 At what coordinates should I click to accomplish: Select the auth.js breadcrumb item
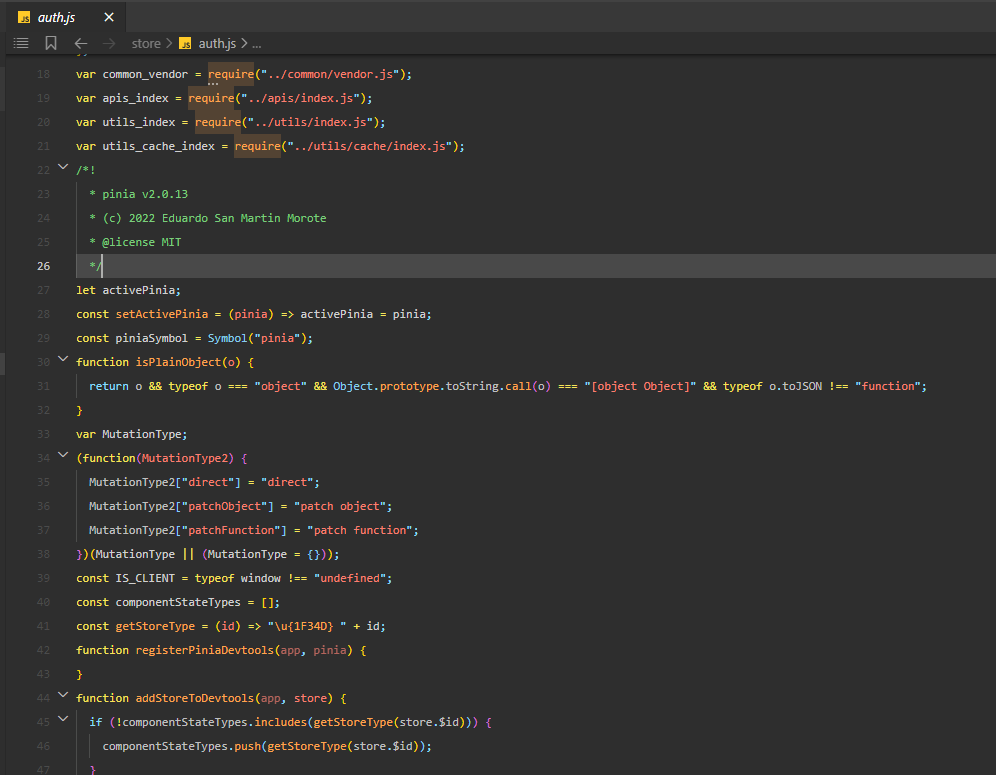(x=218, y=43)
